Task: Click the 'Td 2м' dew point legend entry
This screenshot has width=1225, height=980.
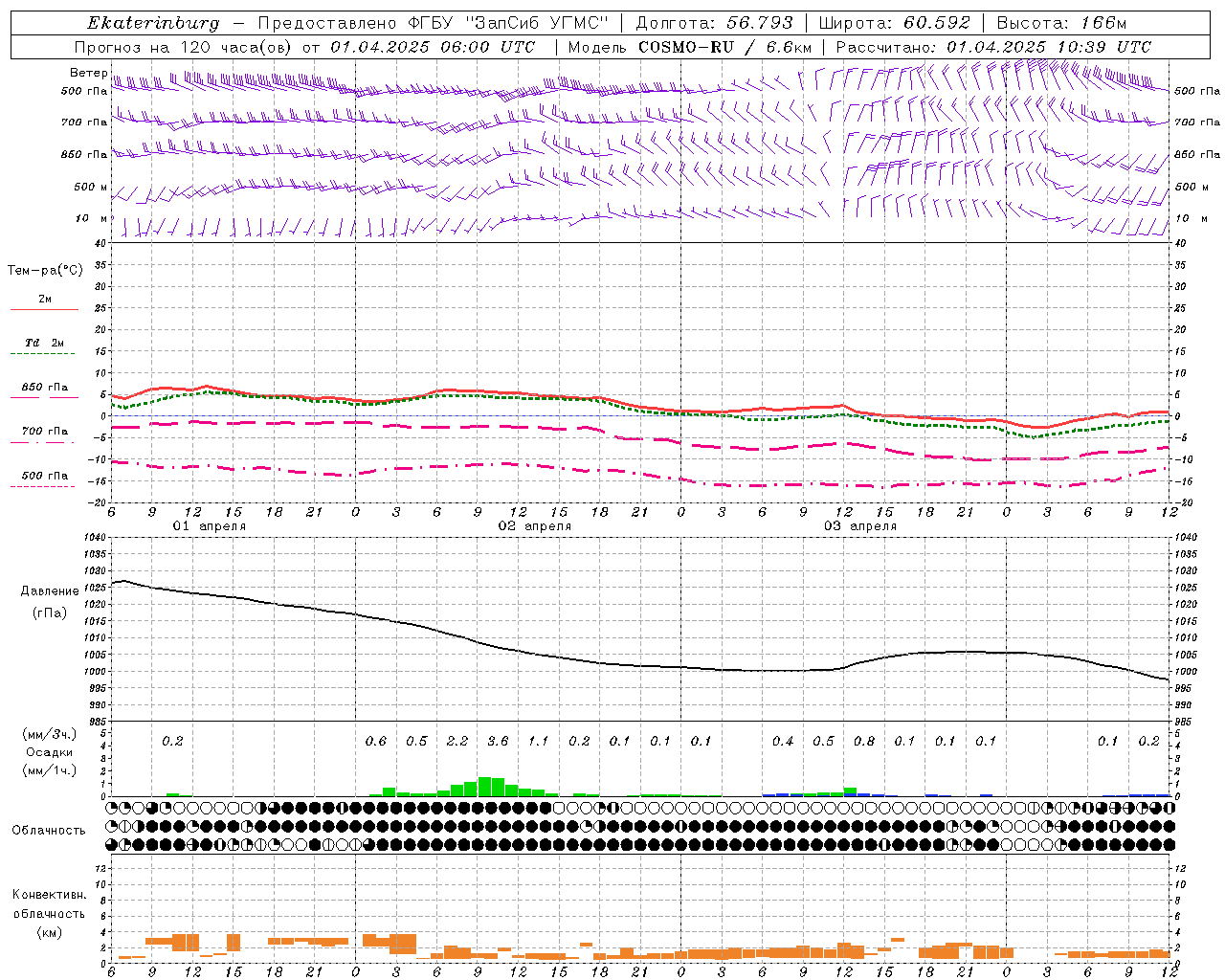Action: coord(45,343)
